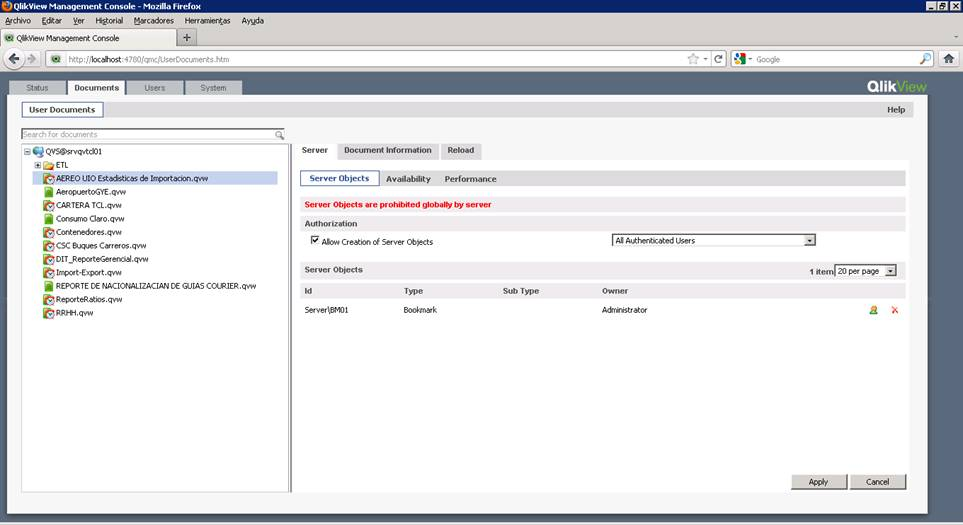The image size is (963, 525).
Task: Open the Availability sub-tab
Action: pos(408,179)
